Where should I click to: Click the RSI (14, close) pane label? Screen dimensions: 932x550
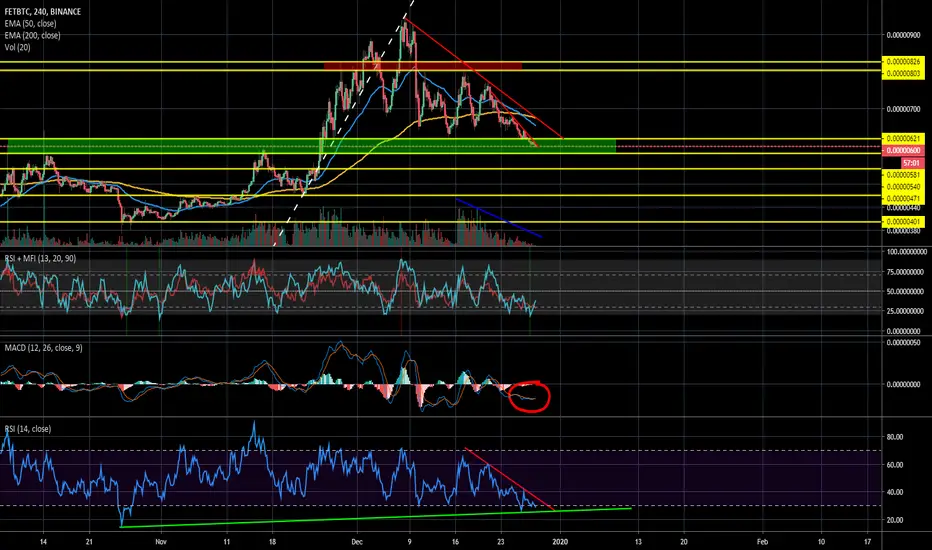27,429
